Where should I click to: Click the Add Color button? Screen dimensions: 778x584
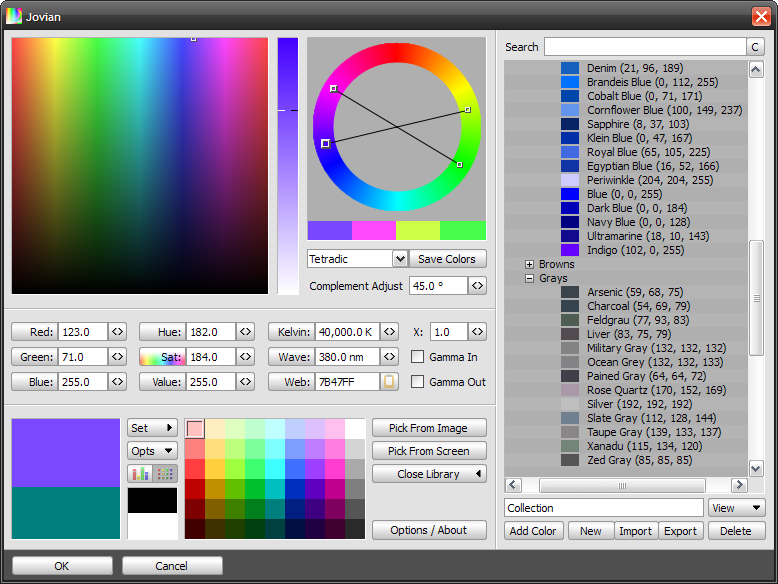click(533, 531)
